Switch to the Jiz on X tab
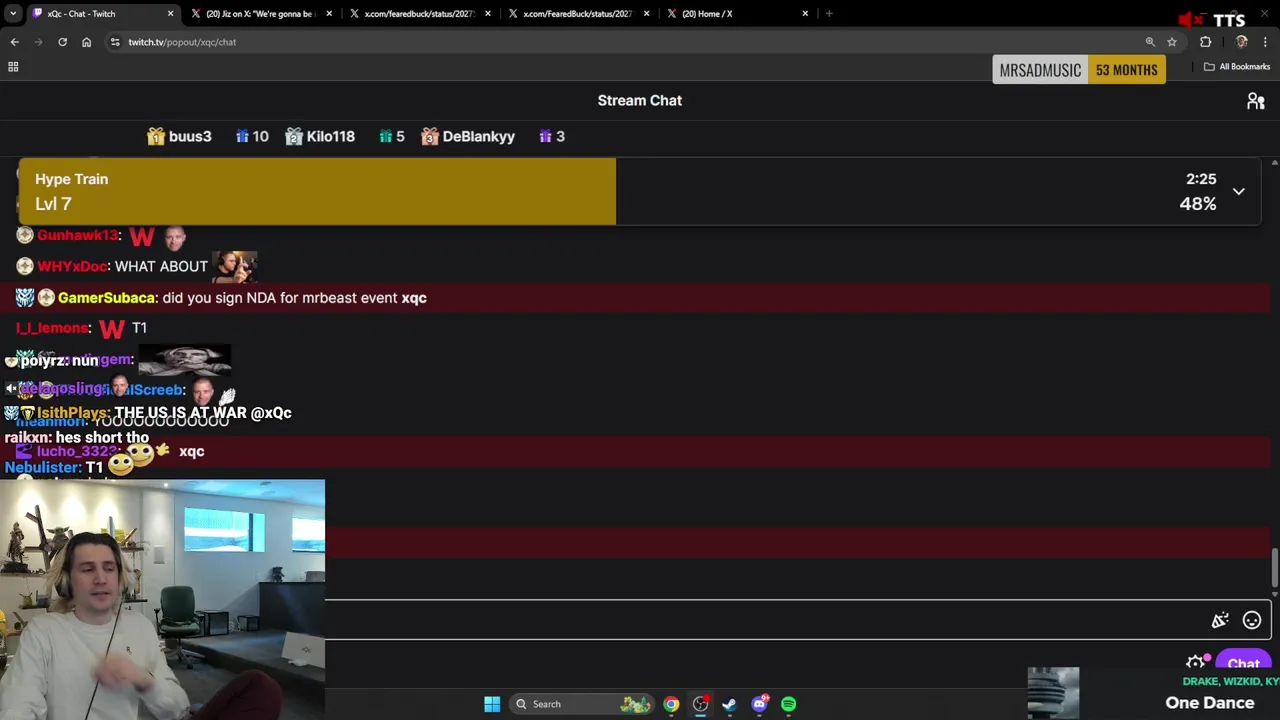 pyautogui.click(x=260, y=14)
